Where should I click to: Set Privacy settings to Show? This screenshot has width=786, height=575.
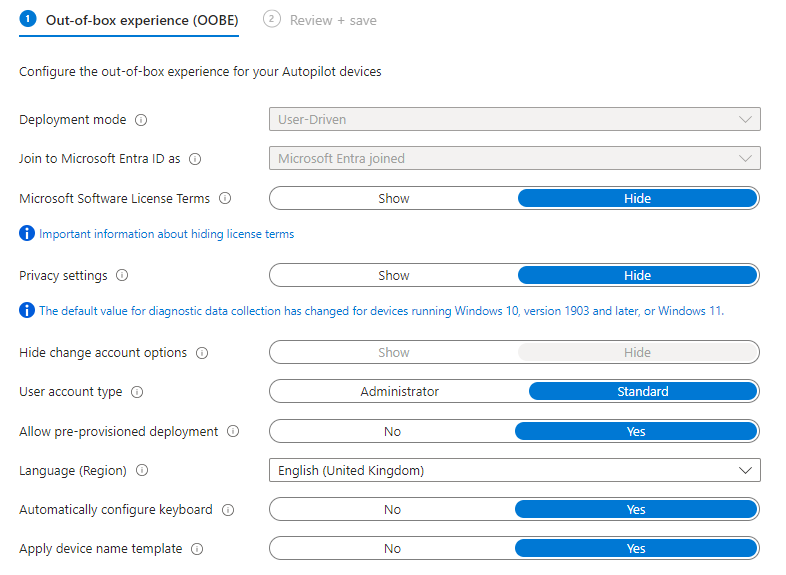[x=394, y=276]
